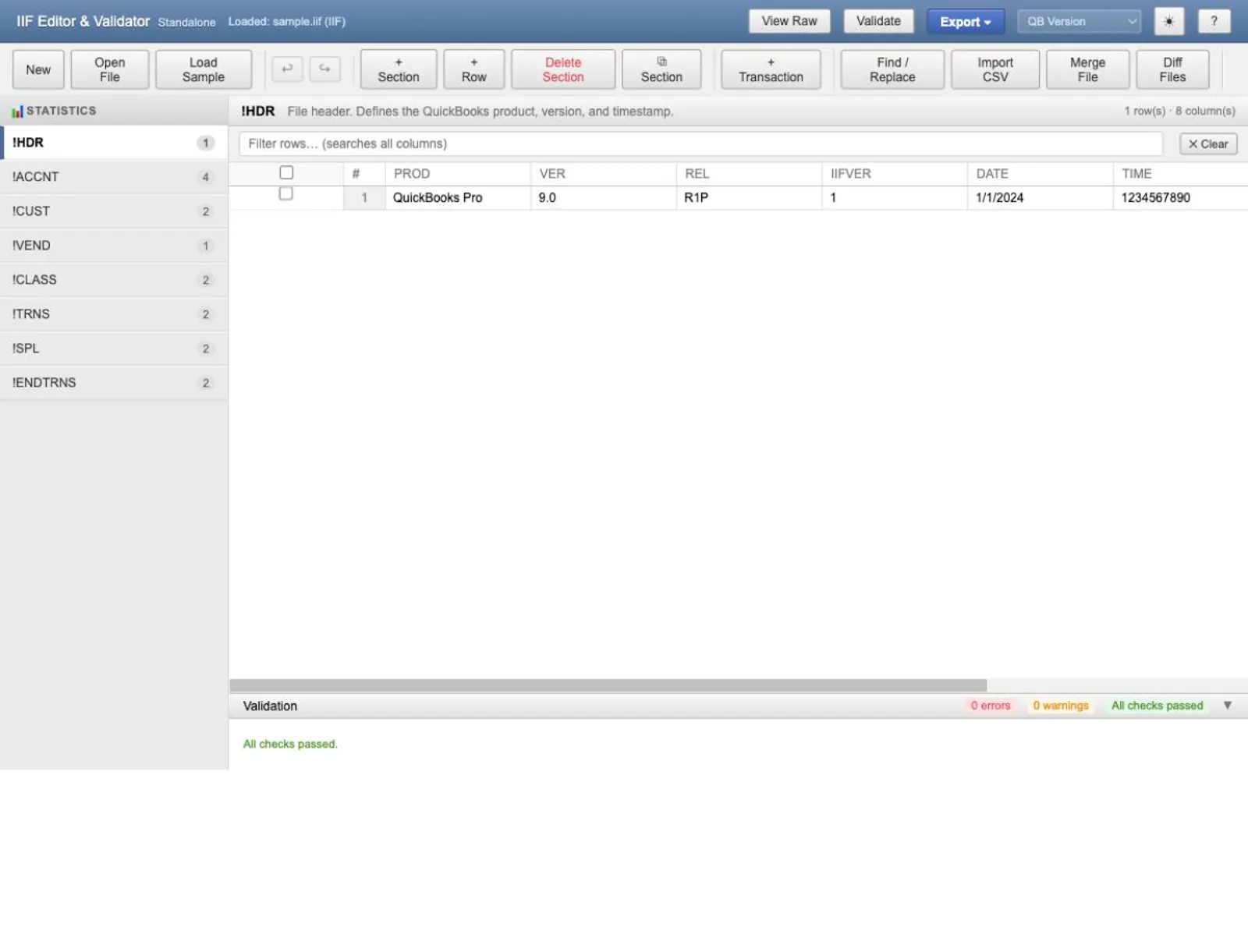The image size is (1248, 952).
Task: Click the R1P cell
Action: pyautogui.click(x=749, y=198)
